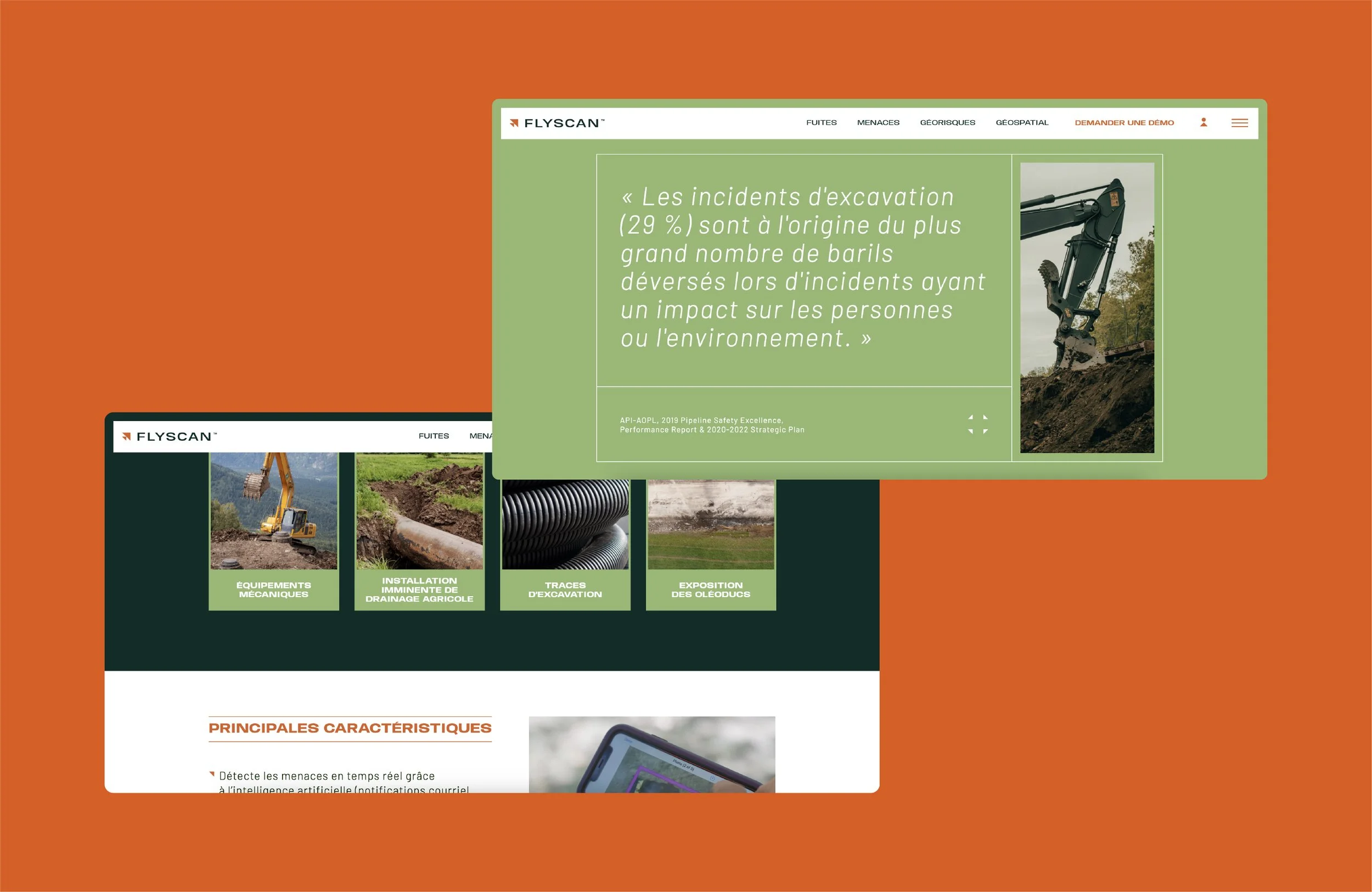Image resolution: width=1372 pixels, height=892 pixels.
Task: Click Flyscan logo in the dark window
Action: [x=170, y=436]
